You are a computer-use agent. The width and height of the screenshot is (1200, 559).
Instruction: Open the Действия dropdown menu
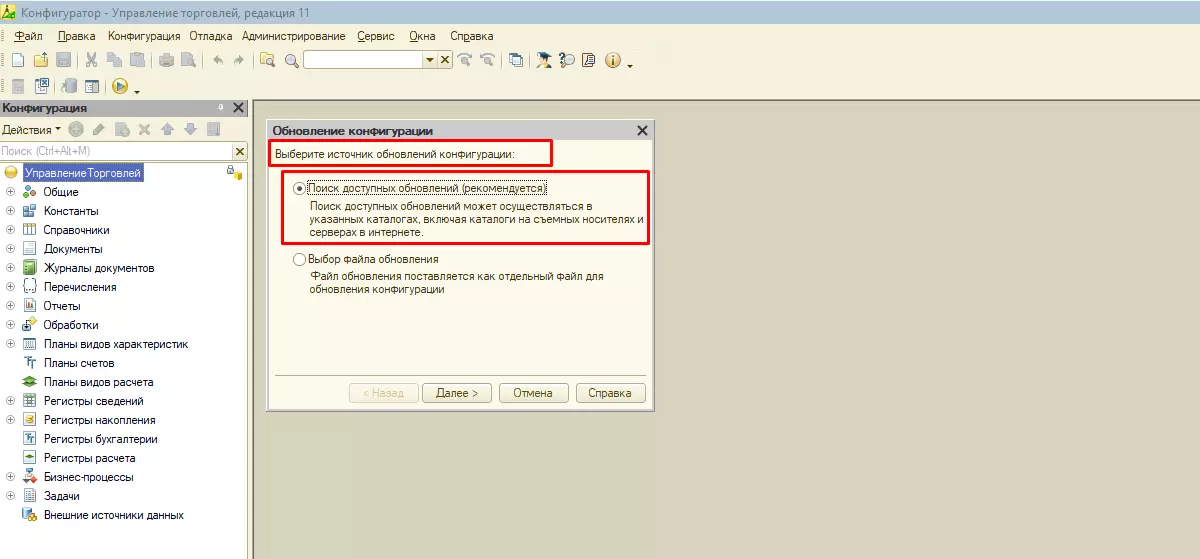point(31,129)
